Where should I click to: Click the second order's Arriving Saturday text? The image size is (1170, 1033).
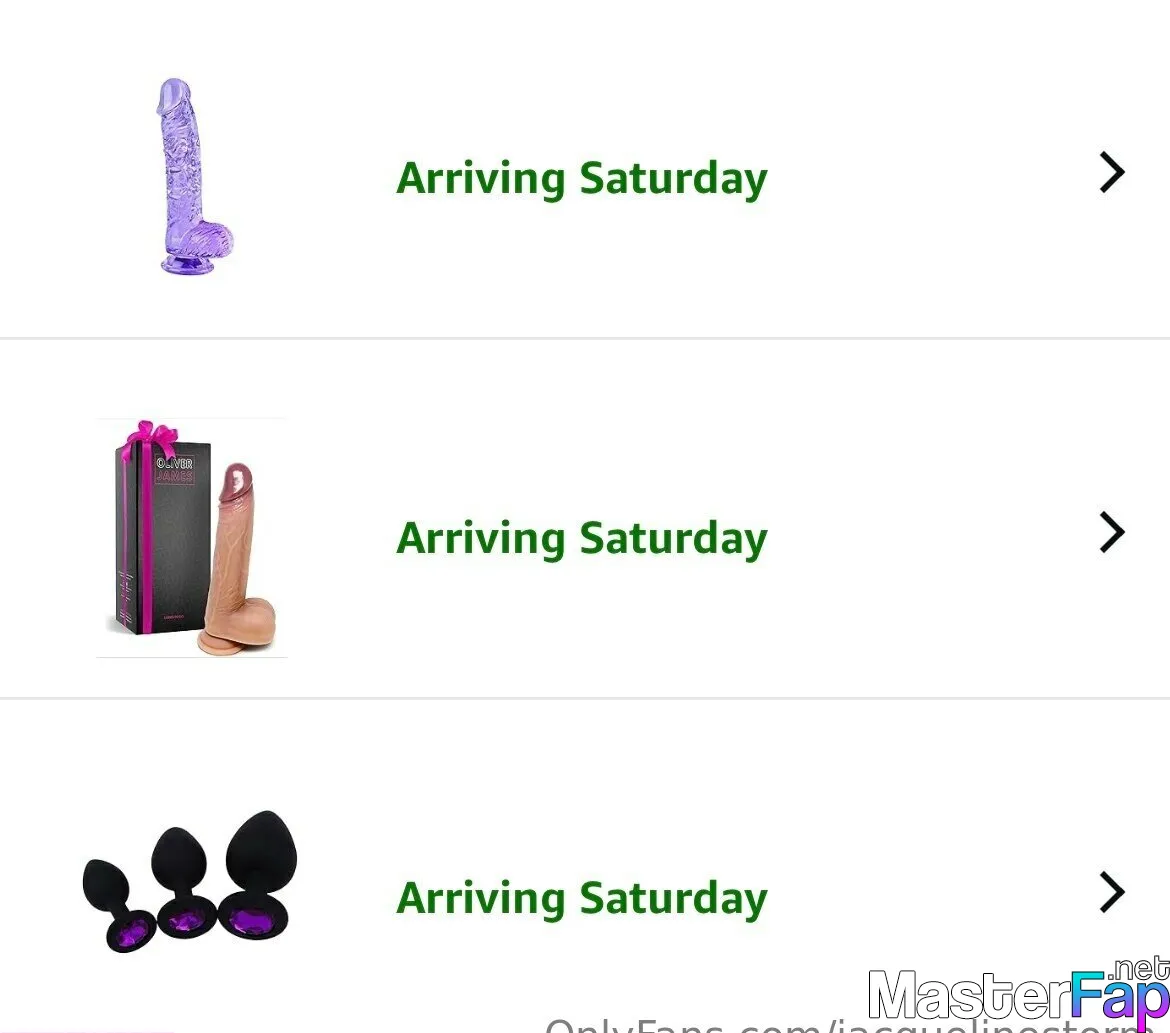tap(581, 539)
